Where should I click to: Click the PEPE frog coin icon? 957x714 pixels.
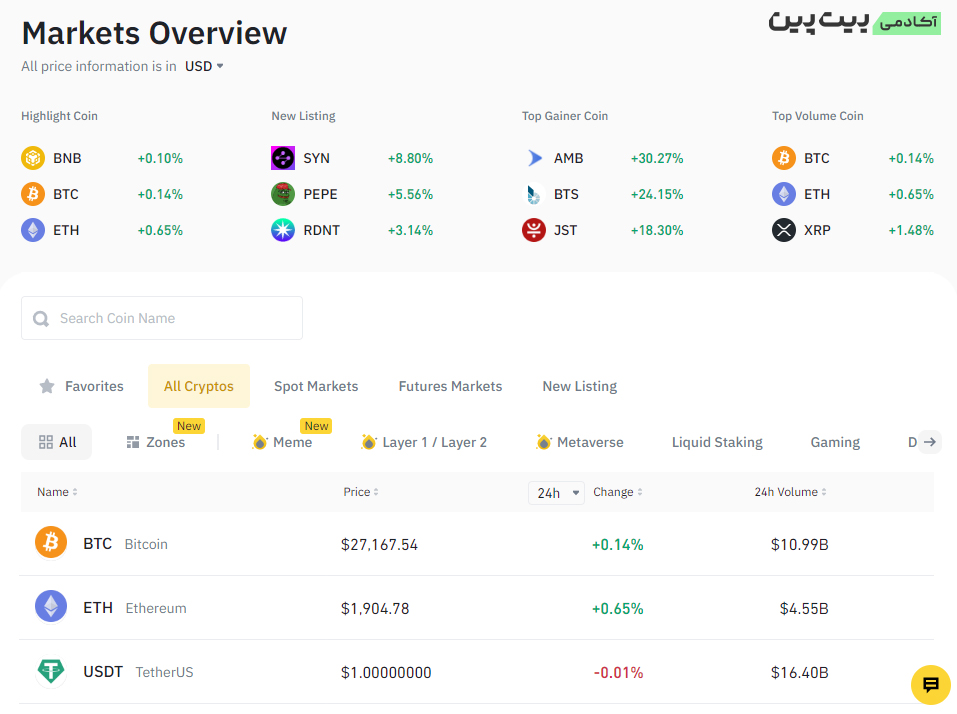click(x=283, y=194)
